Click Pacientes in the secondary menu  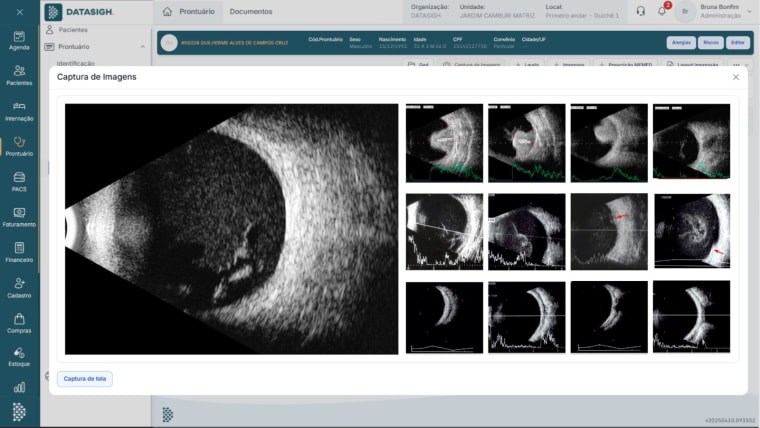[x=73, y=30]
